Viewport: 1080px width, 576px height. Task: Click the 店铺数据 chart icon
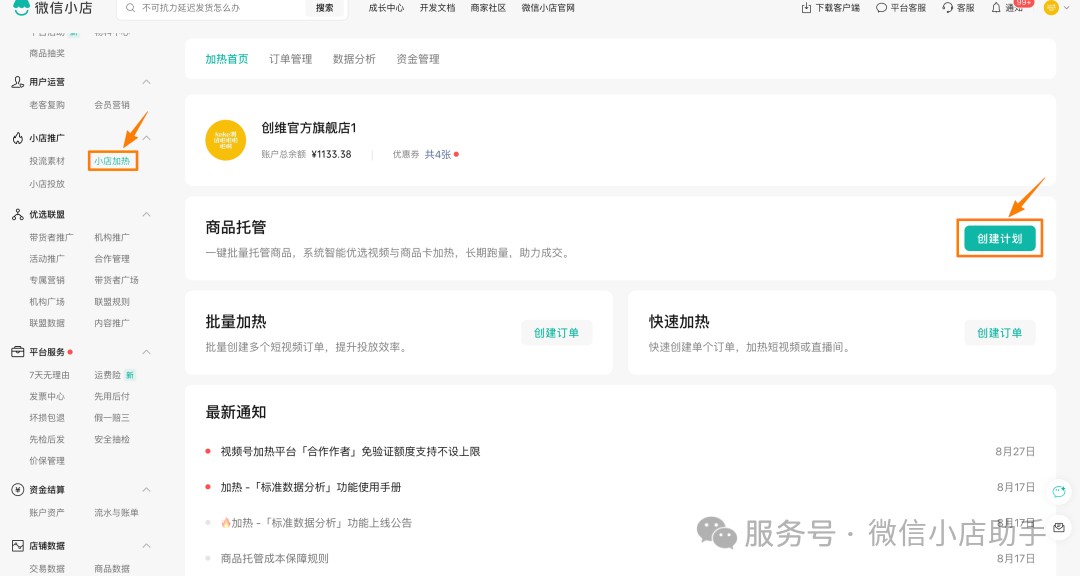point(18,546)
